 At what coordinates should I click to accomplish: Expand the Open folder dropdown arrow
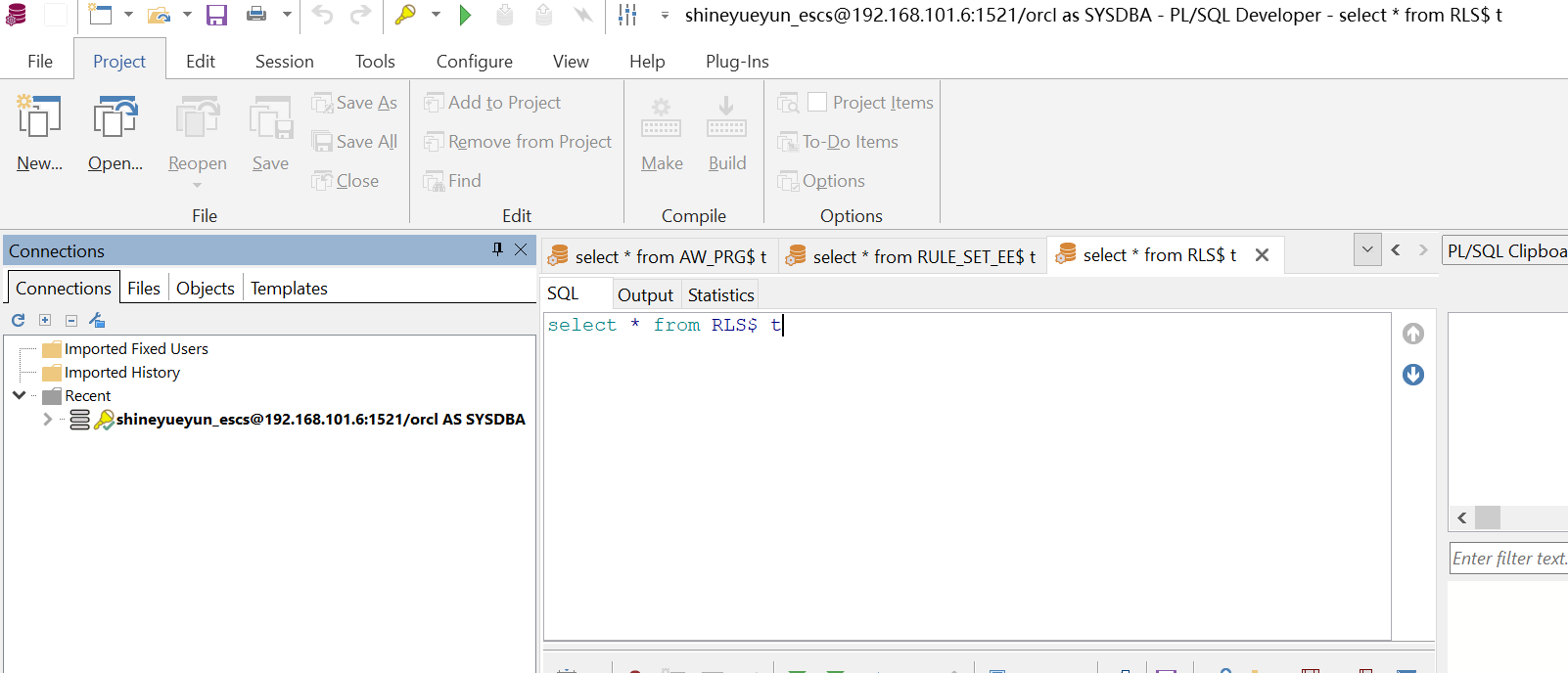[x=187, y=15]
